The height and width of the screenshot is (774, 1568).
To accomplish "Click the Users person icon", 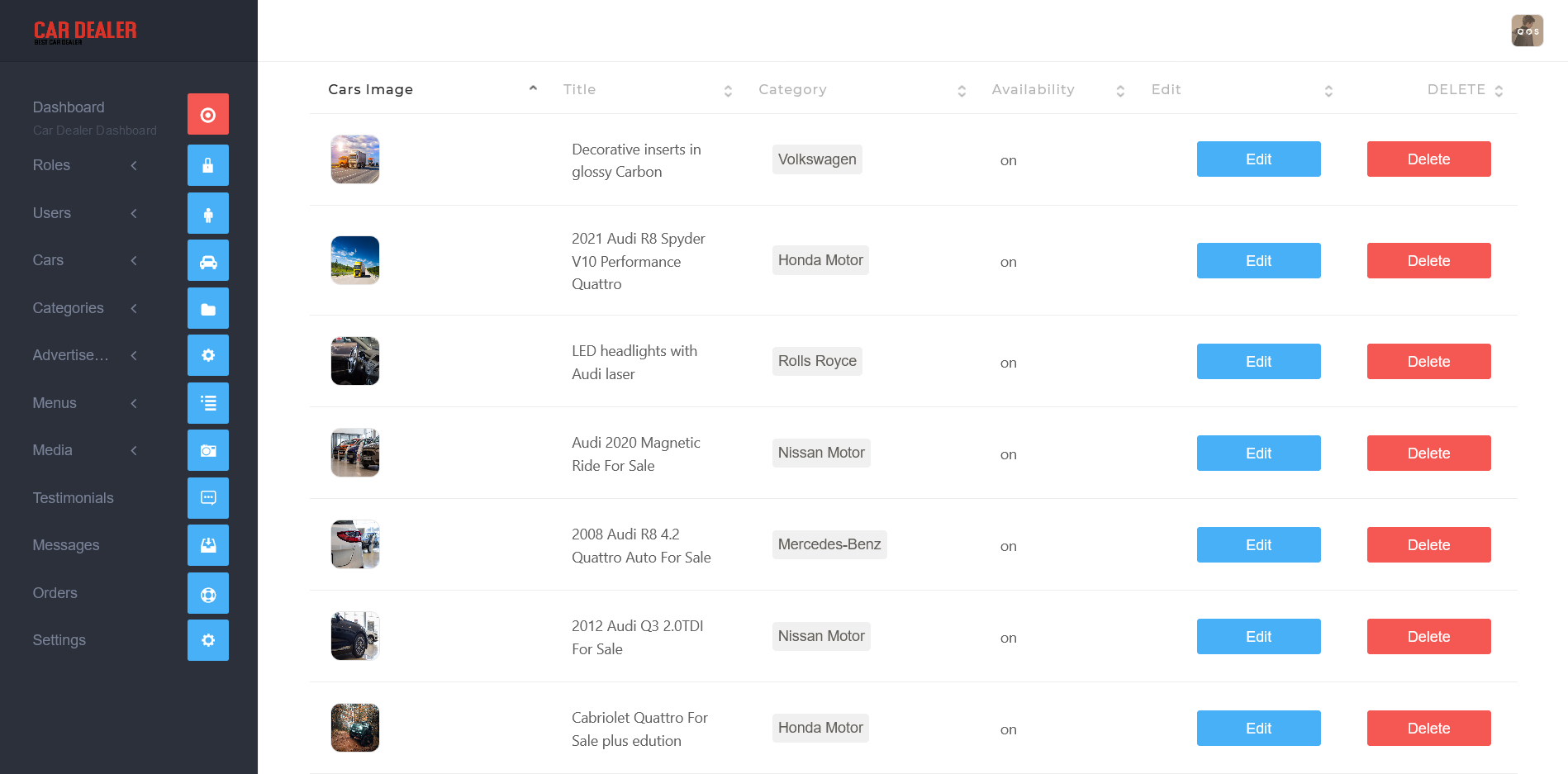I will [x=208, y=213].
